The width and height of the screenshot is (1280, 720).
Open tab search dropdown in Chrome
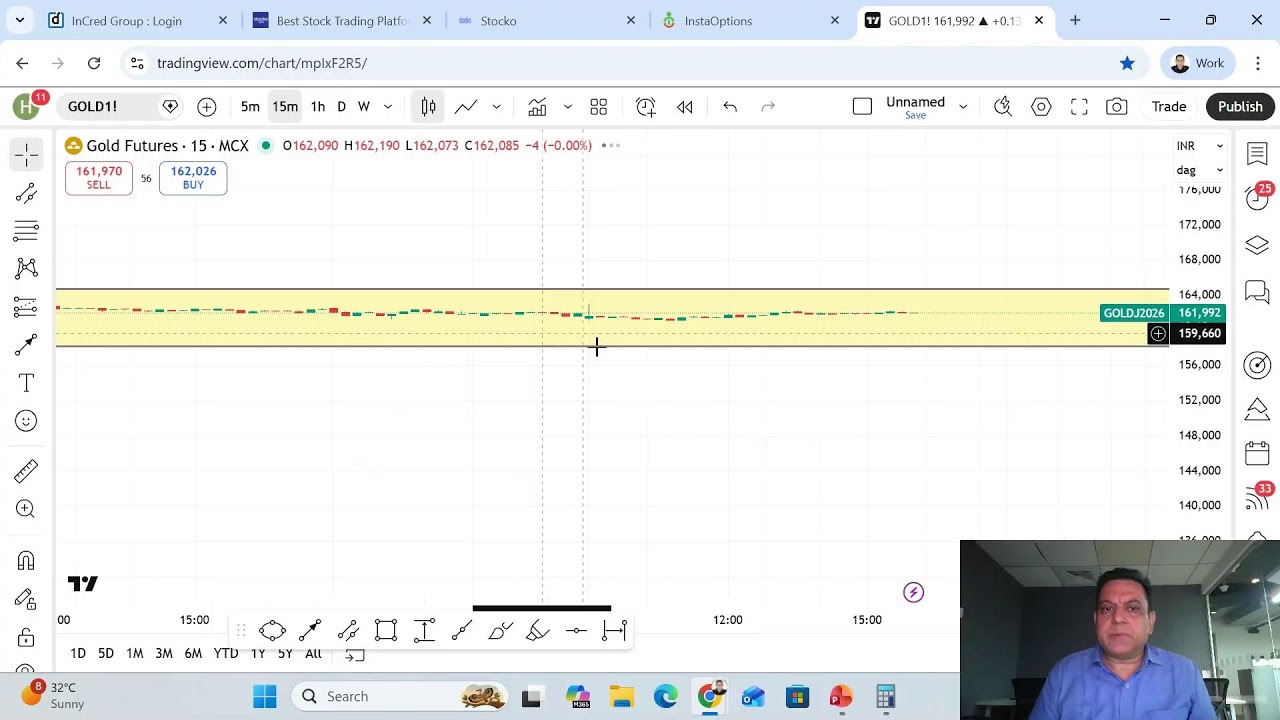[x=20, y=20]
